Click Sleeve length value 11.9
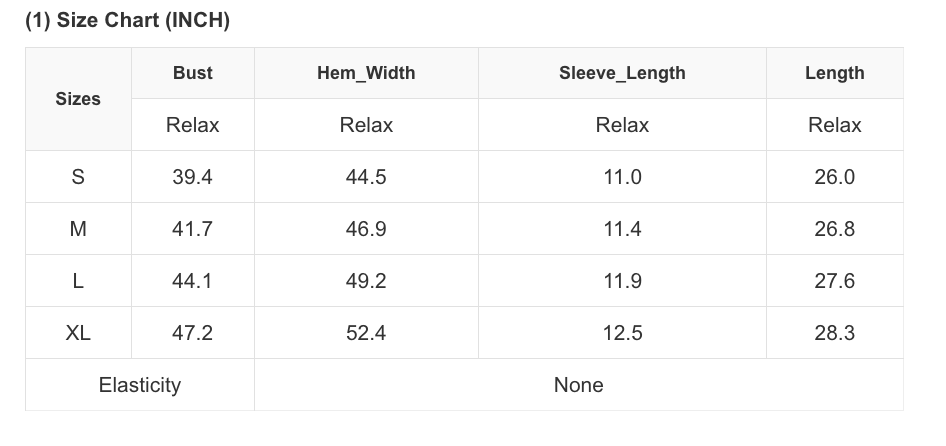 pyautogui.click(x=622, y=281)
